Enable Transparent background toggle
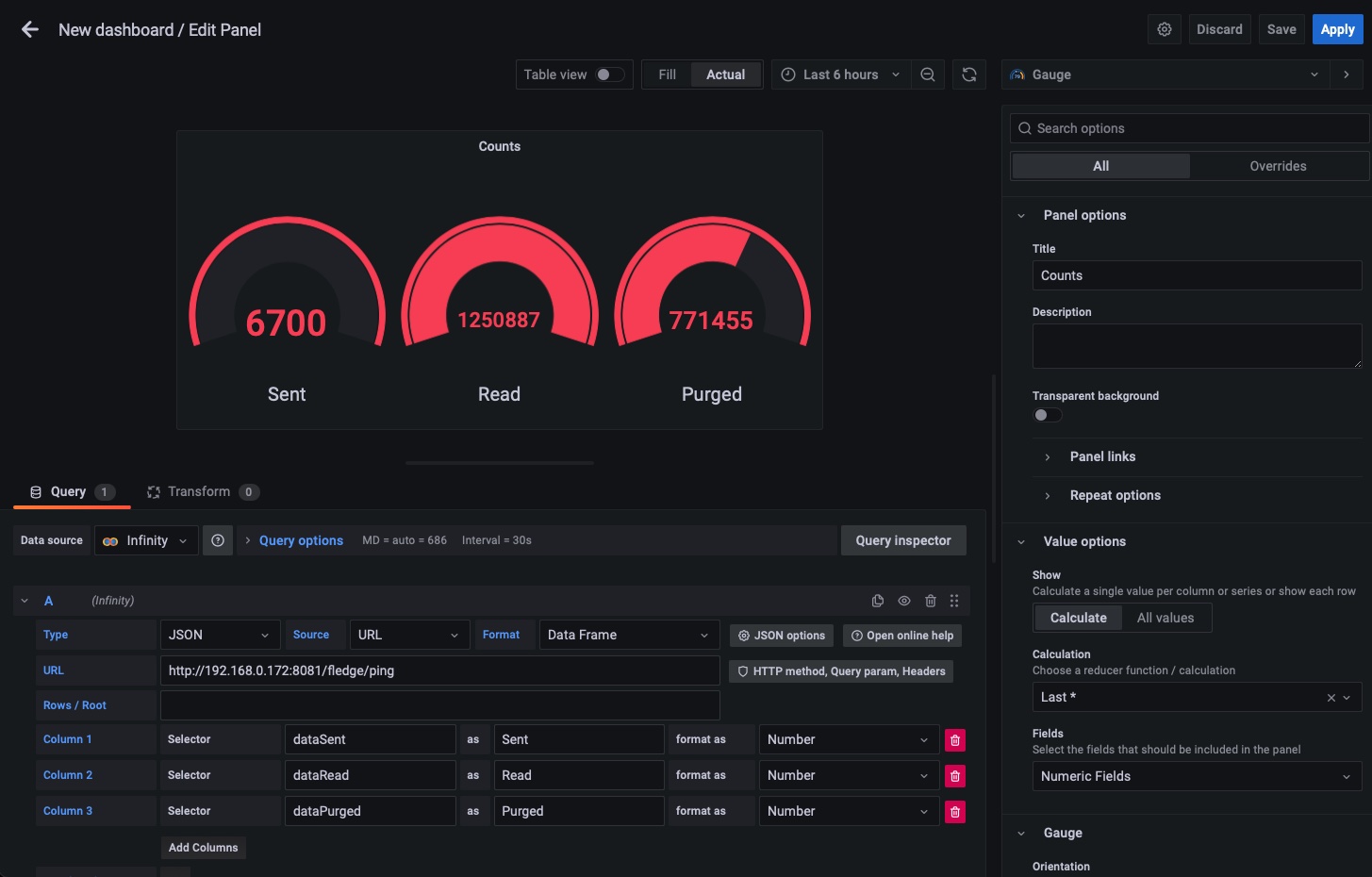The width and height of the screenshot is (1372, 877). tap(1047, 415)
